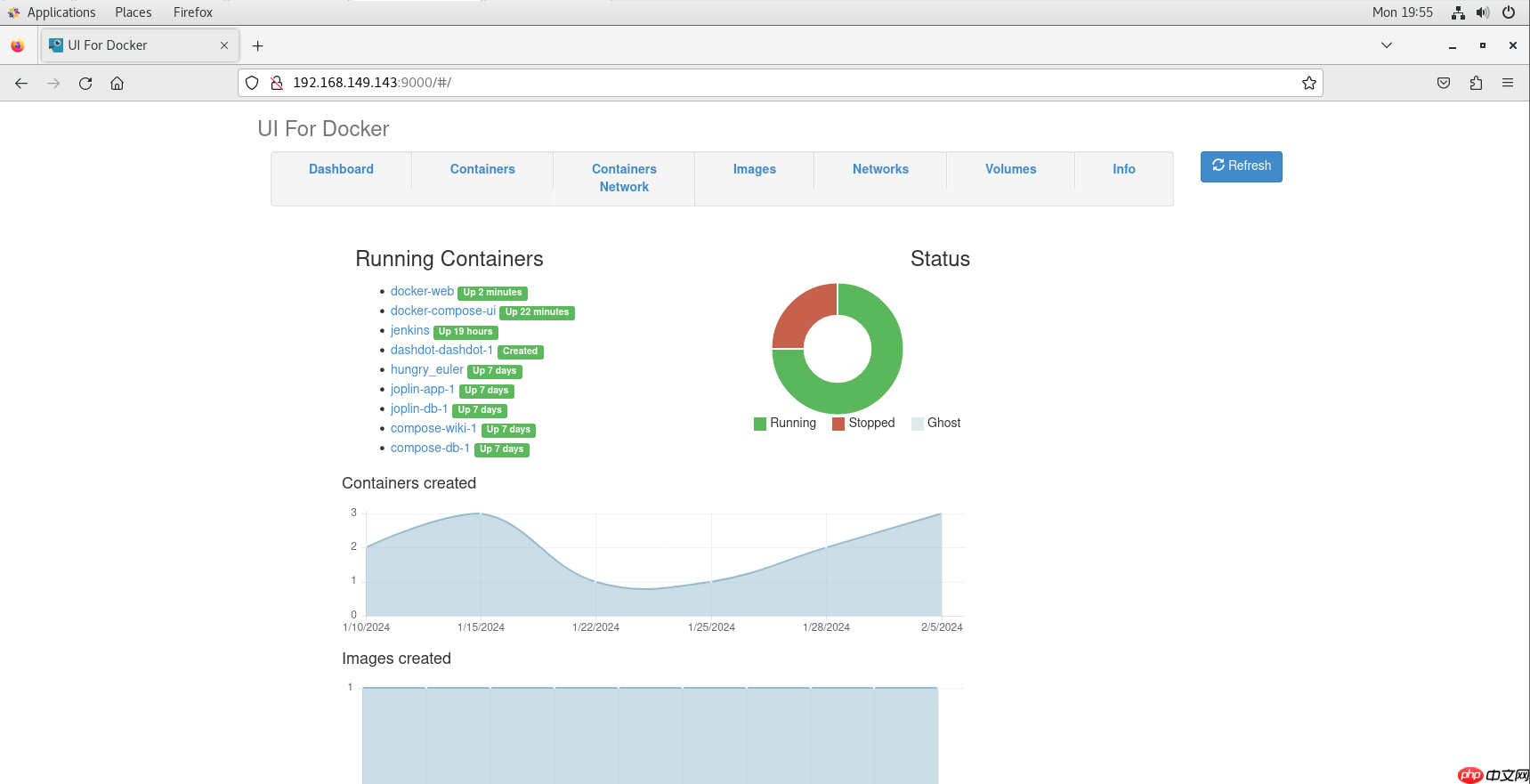The width and height of the screenshot is (1530, 784).
Task: Open a new tab with the plus button
Action: click(258, 45)
